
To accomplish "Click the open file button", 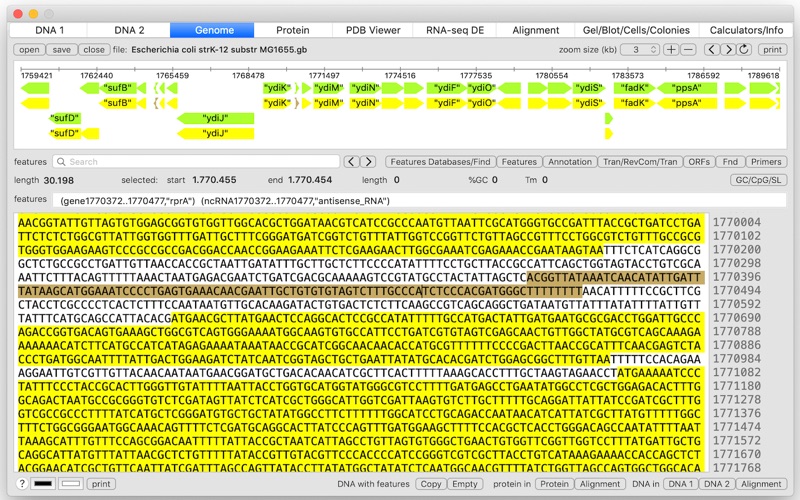I will (x=29, y=49).
